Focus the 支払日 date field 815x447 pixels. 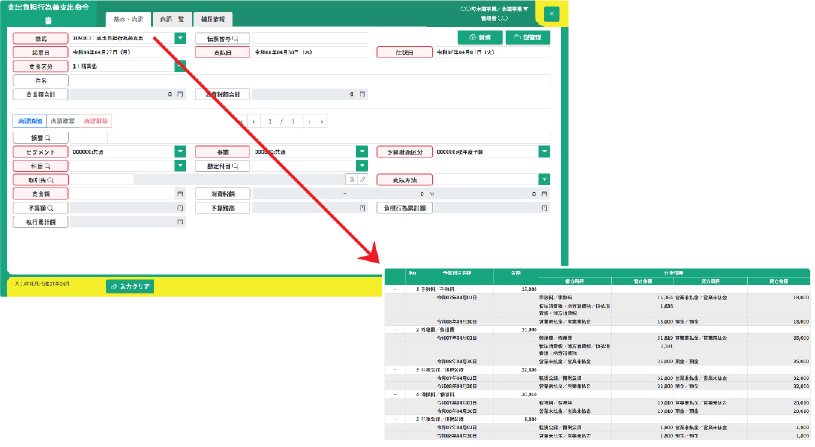310,52
